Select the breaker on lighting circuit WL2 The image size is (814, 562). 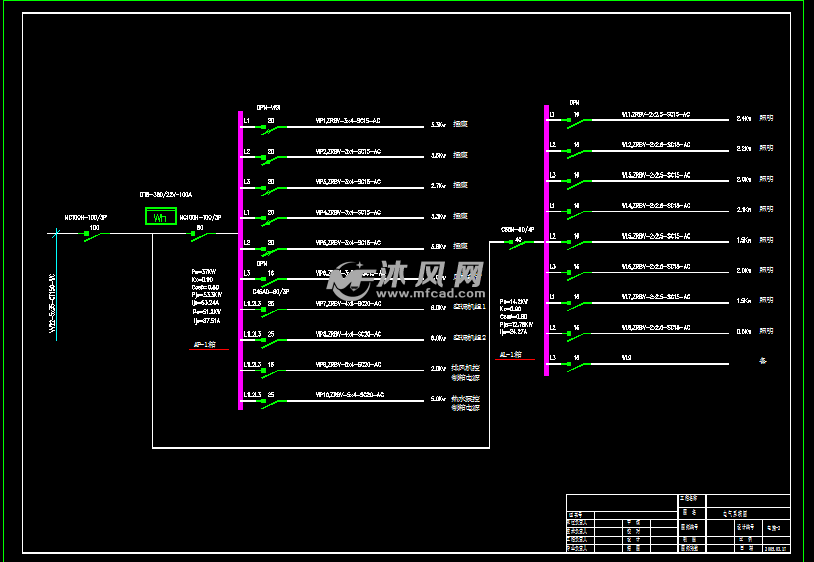[579, 153]
